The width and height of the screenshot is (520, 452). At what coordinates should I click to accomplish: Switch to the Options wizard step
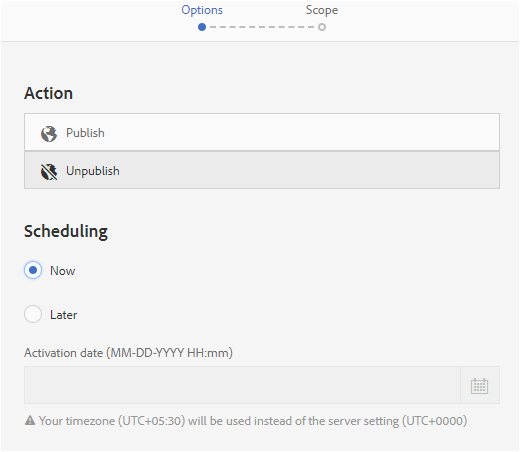point(202,10)
